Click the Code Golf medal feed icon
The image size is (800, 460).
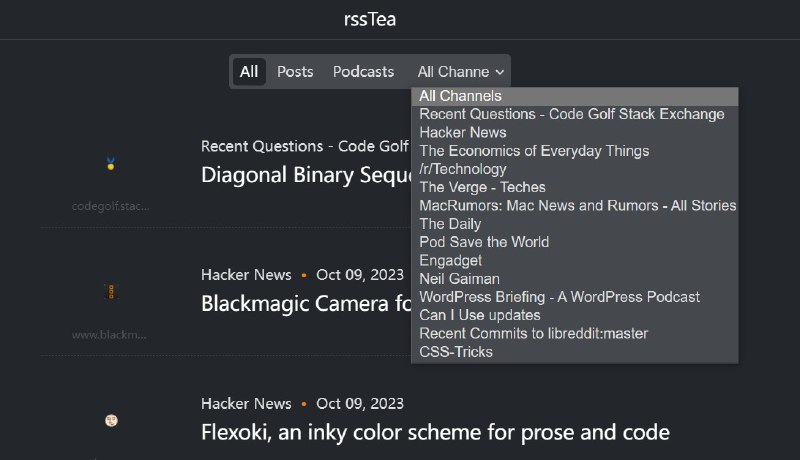111,164
